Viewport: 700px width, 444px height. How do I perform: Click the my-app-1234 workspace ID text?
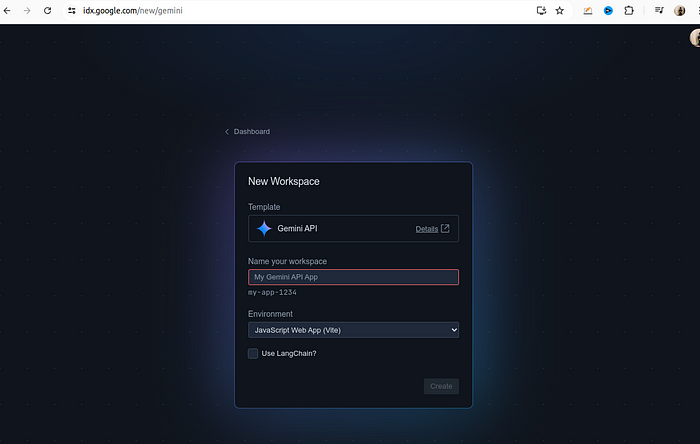point(272,292)
